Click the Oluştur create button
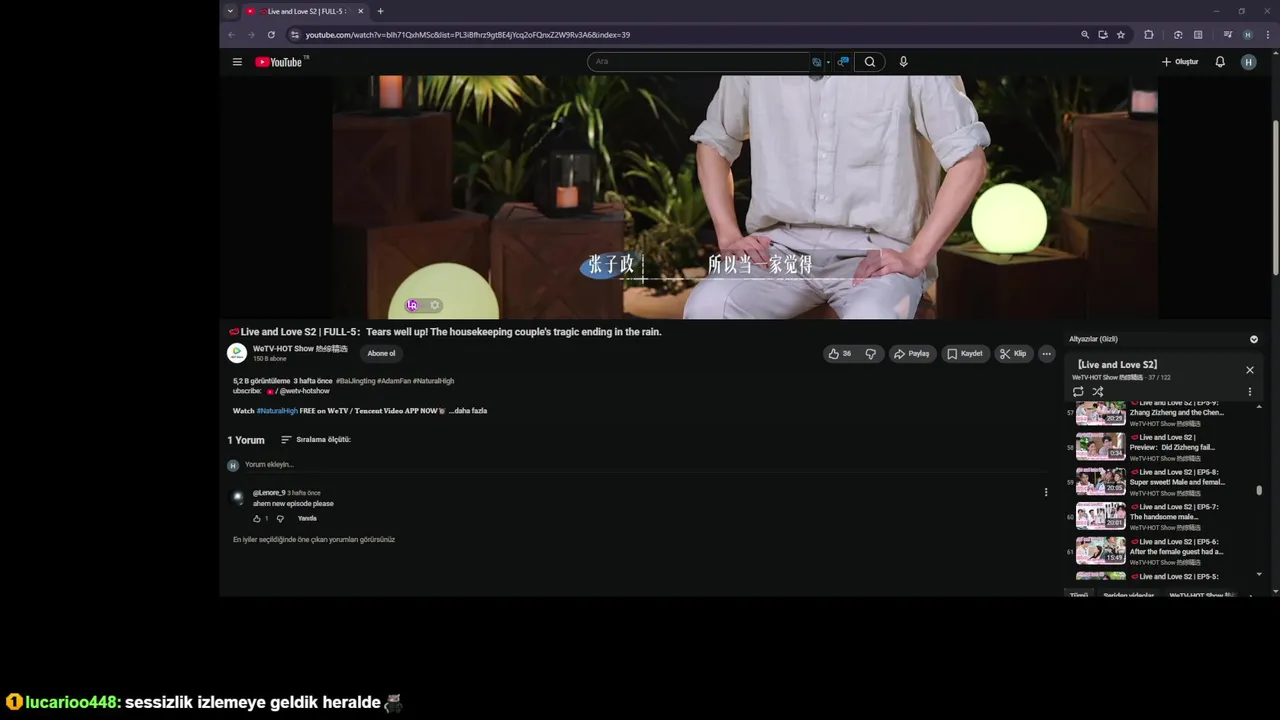The width and height of the screenshot is (1280, 720). tap(1180, 62)
